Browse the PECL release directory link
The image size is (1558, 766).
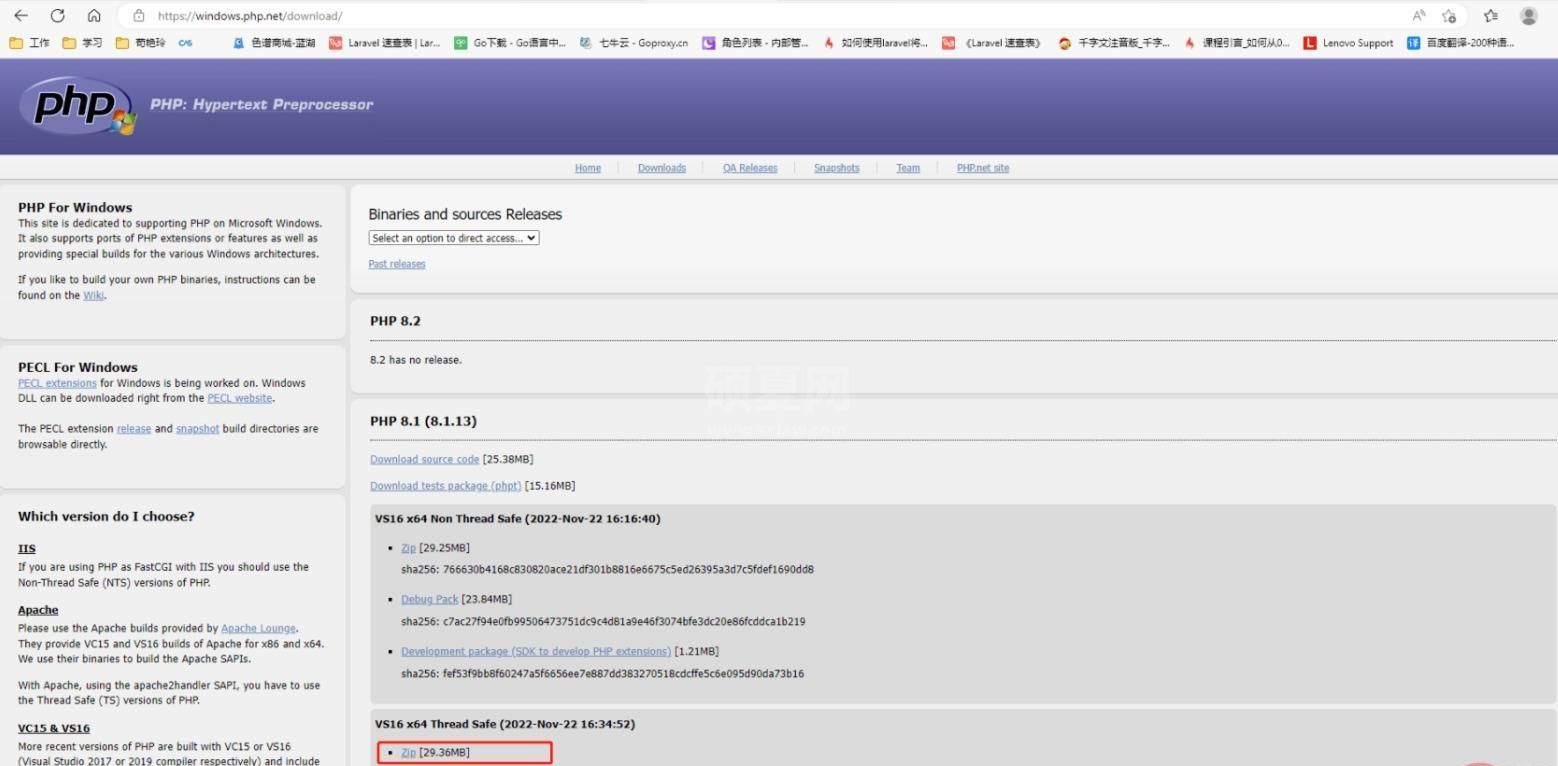tap(134, 429)
